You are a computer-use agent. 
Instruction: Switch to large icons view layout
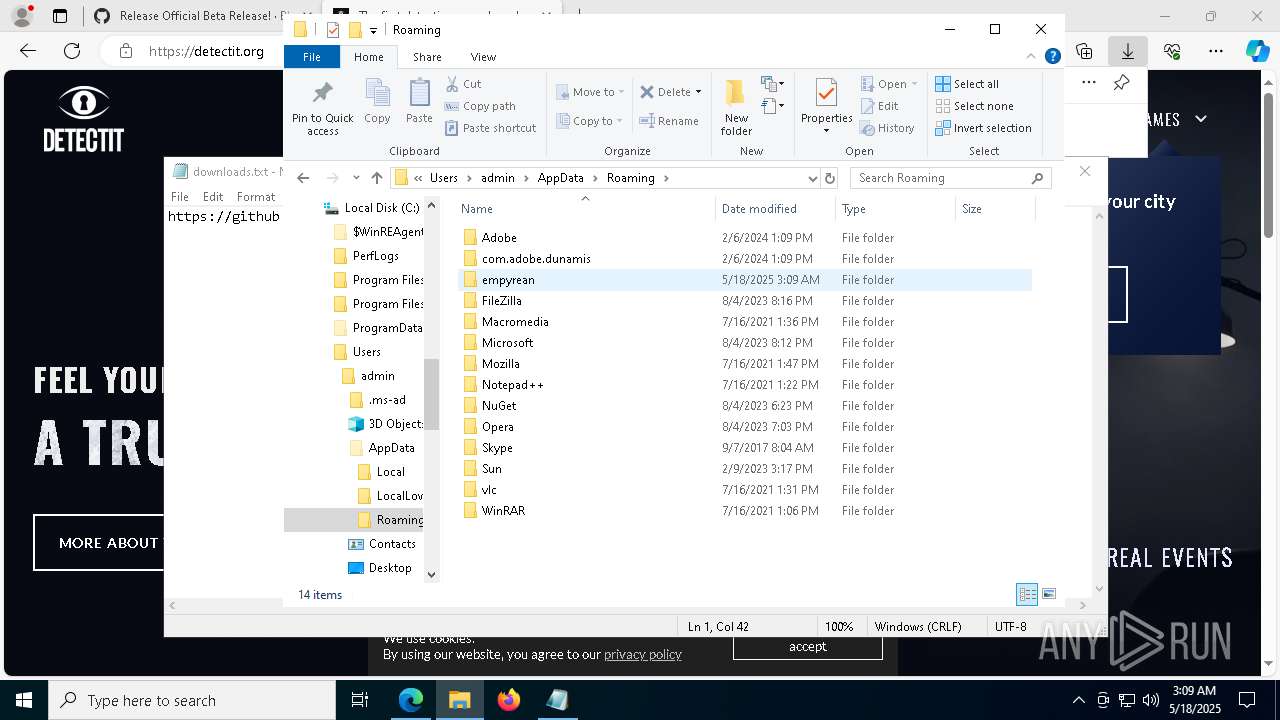[x=1049, y=594]
